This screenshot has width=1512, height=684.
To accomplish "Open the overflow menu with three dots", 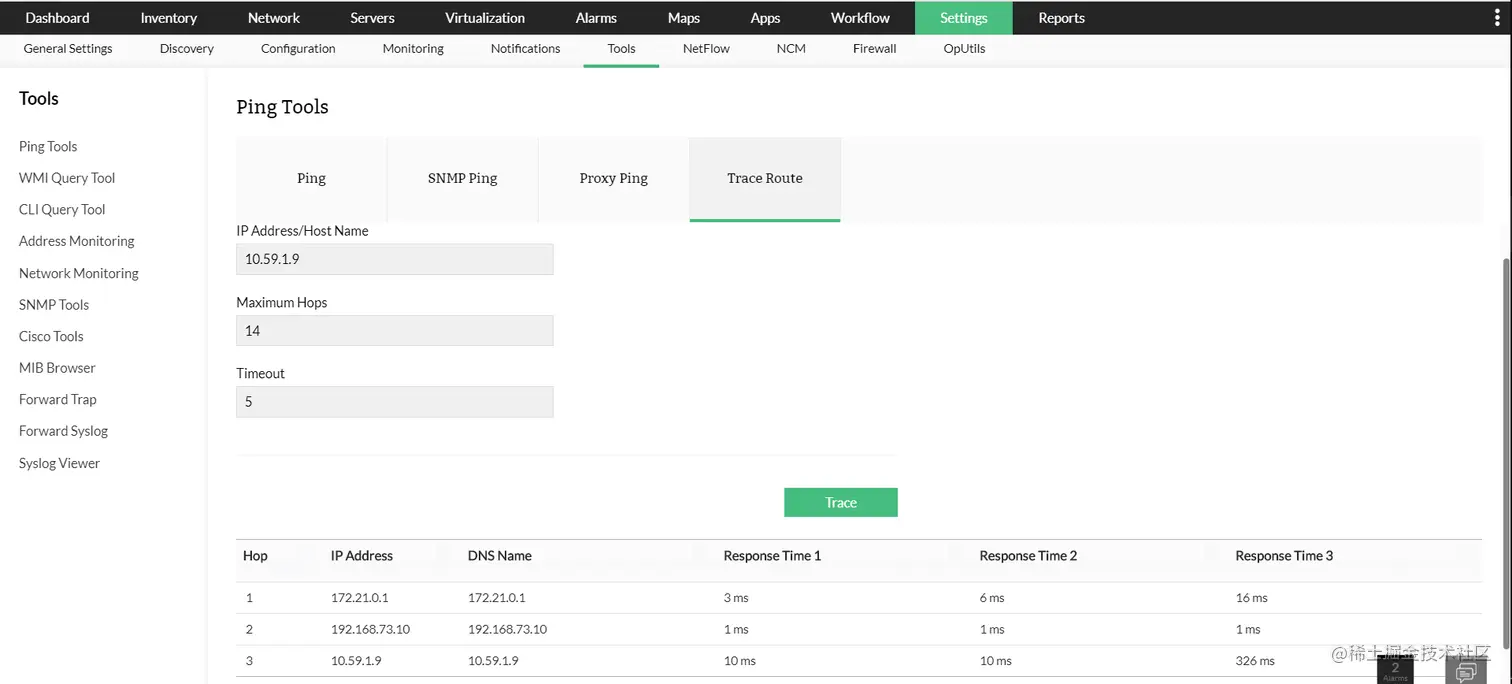I will point(1497,17).
